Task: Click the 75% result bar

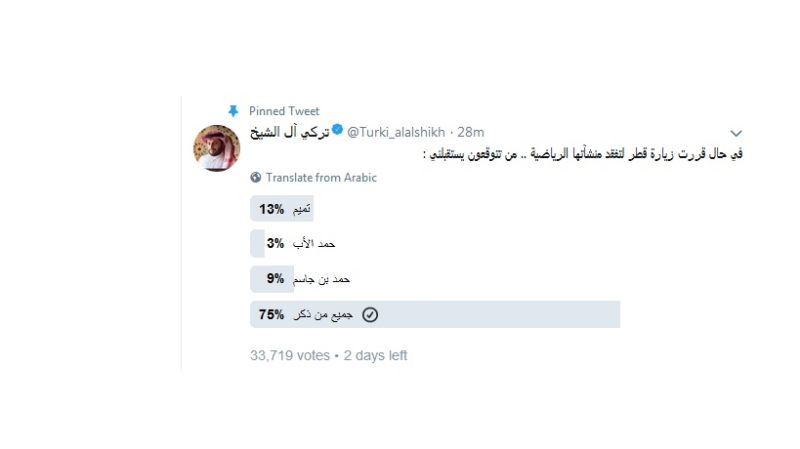Action: click(435, 314)
